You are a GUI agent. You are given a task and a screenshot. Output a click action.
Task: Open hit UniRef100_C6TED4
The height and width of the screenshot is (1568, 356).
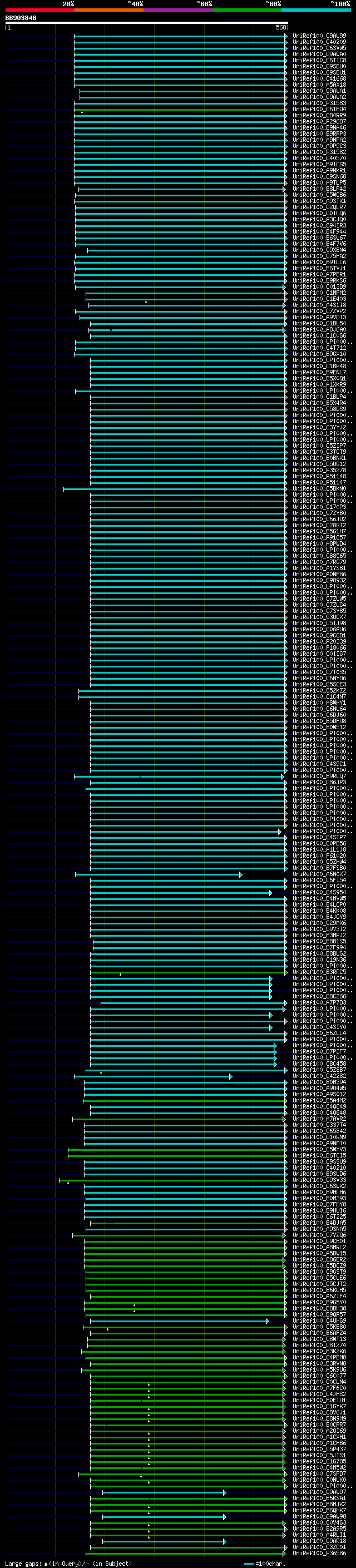[x=319, y=110]
